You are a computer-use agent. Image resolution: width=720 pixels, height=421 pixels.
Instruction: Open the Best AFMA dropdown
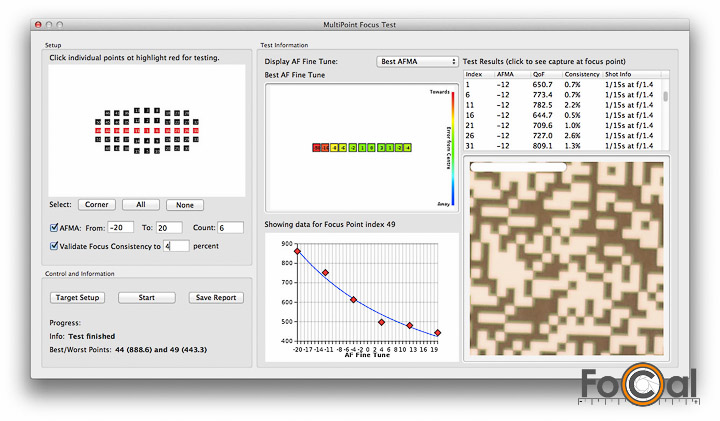click(x=417, y=62)
